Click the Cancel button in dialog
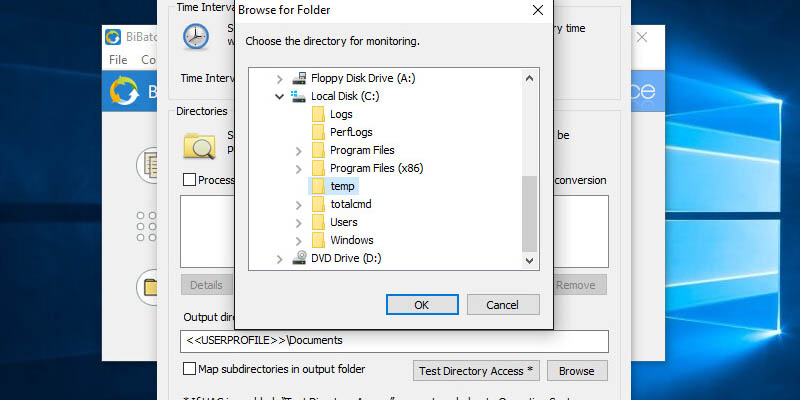The image size is (800, 400). pos(500,305)
